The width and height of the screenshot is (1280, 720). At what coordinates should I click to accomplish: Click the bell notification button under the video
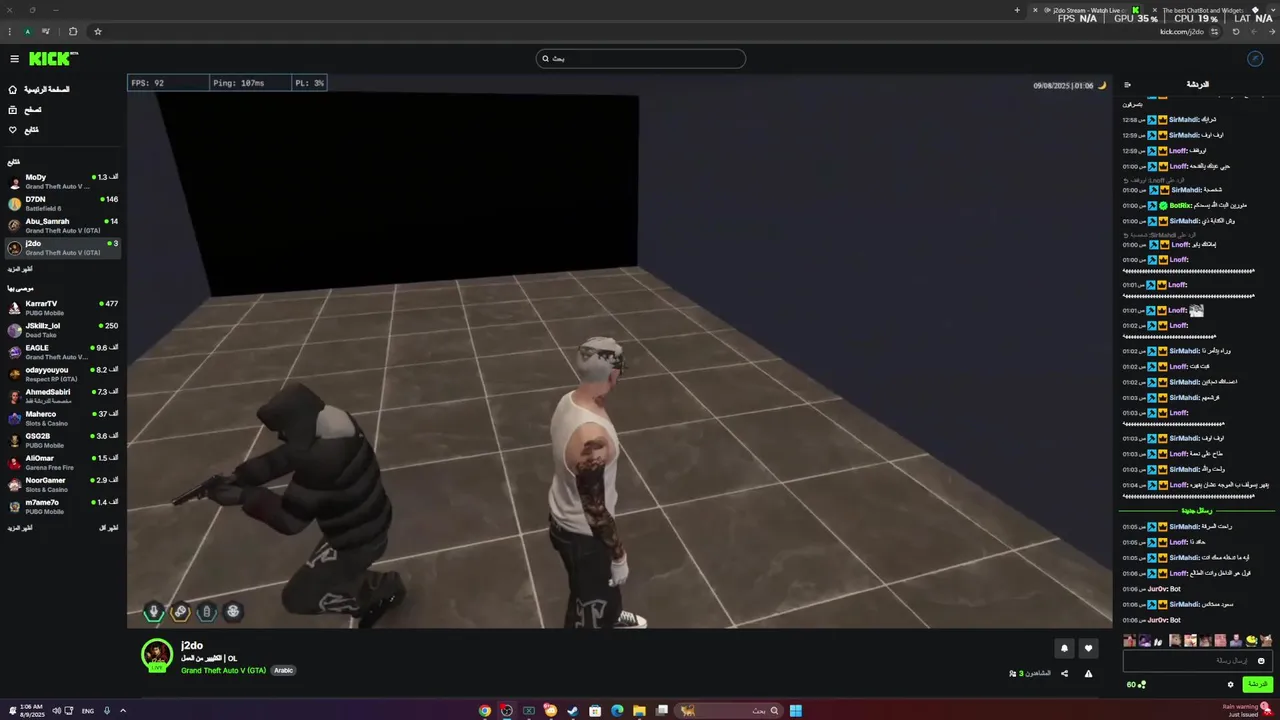[1064, 648]
